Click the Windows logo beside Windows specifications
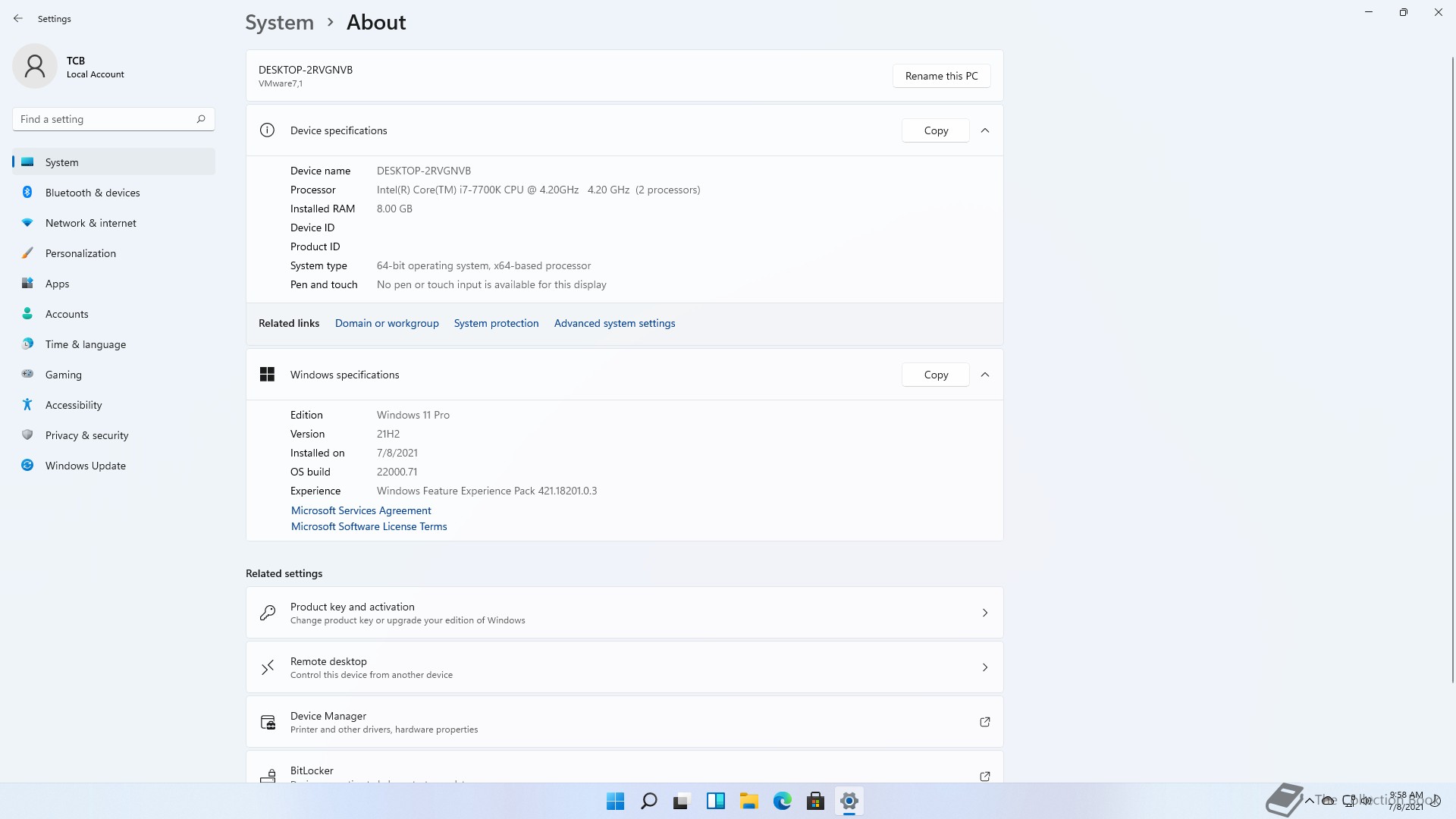Image resolution: width=1456 pixels, height=819 pixels. click(x=267, y=375)
